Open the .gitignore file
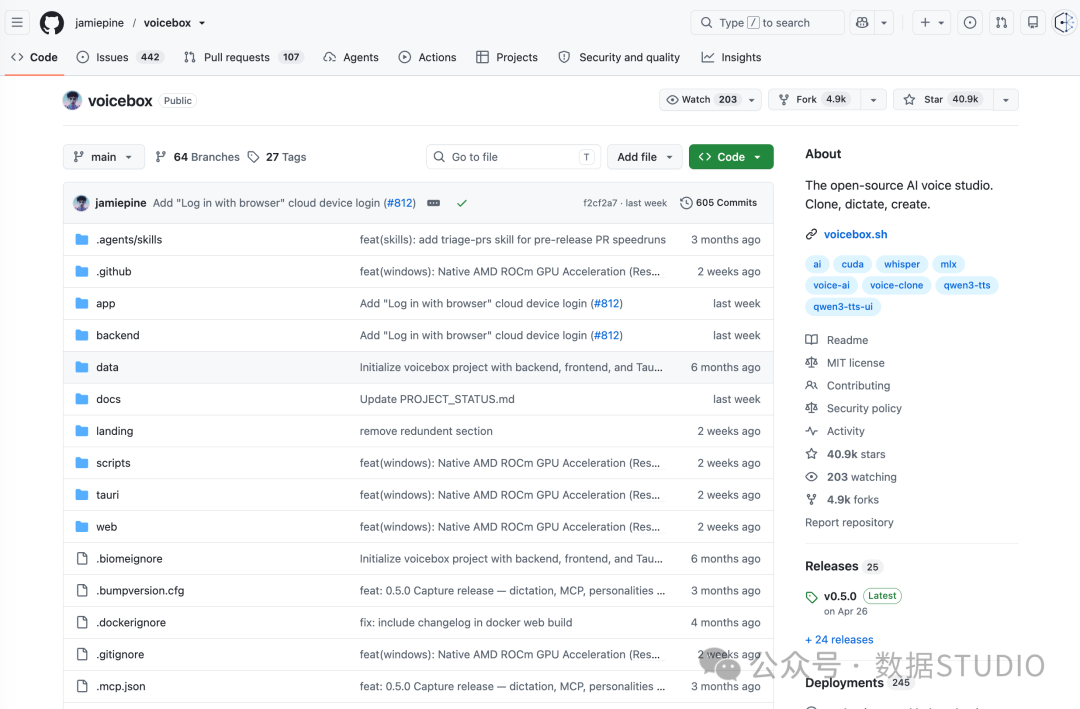The width and height of the screenshot is (1080, 709). tap(121, 655)
